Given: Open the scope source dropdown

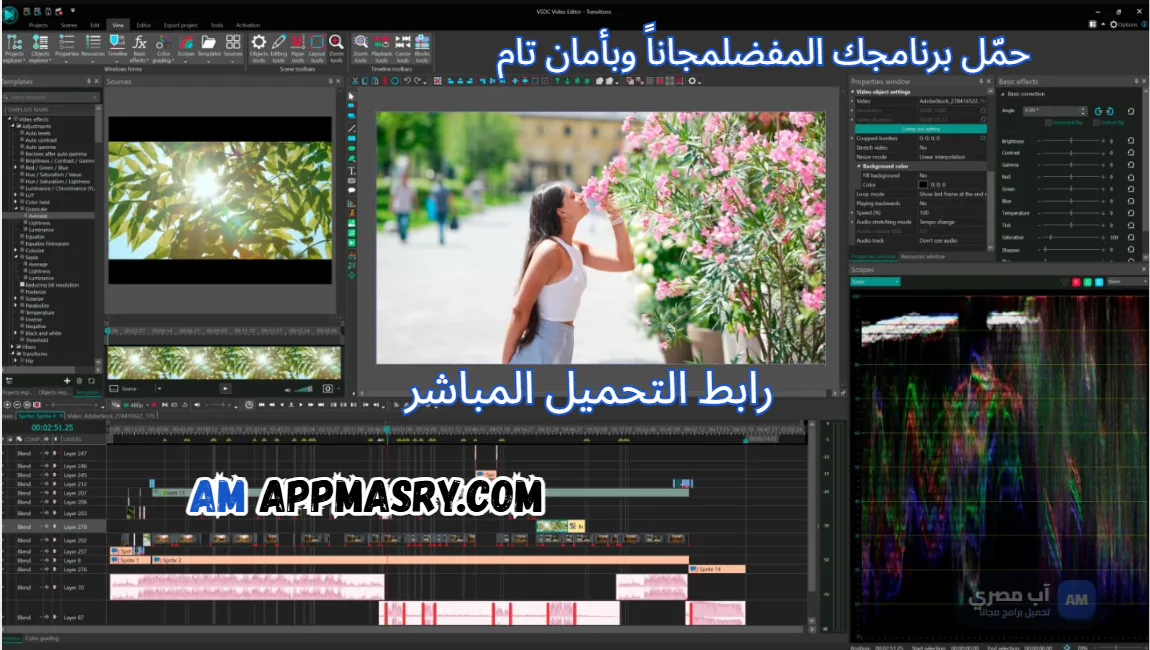Looking at the screenshot, I should point(875,282).
